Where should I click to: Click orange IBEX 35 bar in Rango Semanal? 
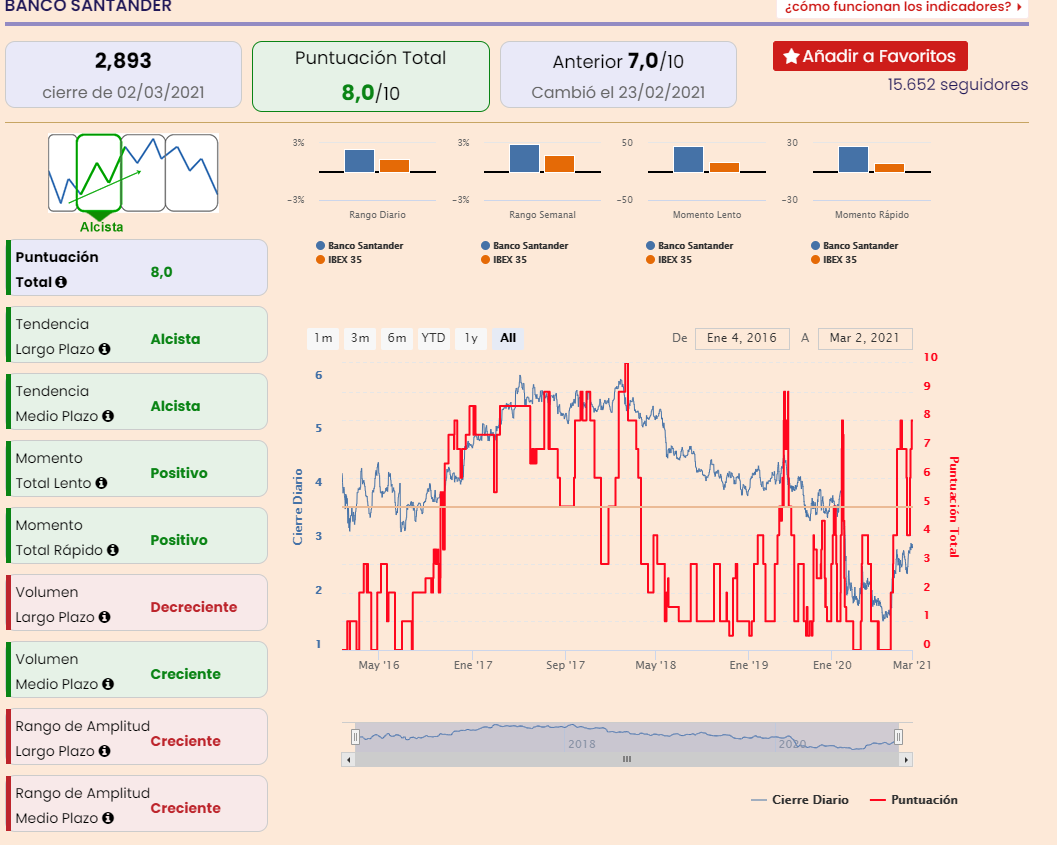click(560, 164)
